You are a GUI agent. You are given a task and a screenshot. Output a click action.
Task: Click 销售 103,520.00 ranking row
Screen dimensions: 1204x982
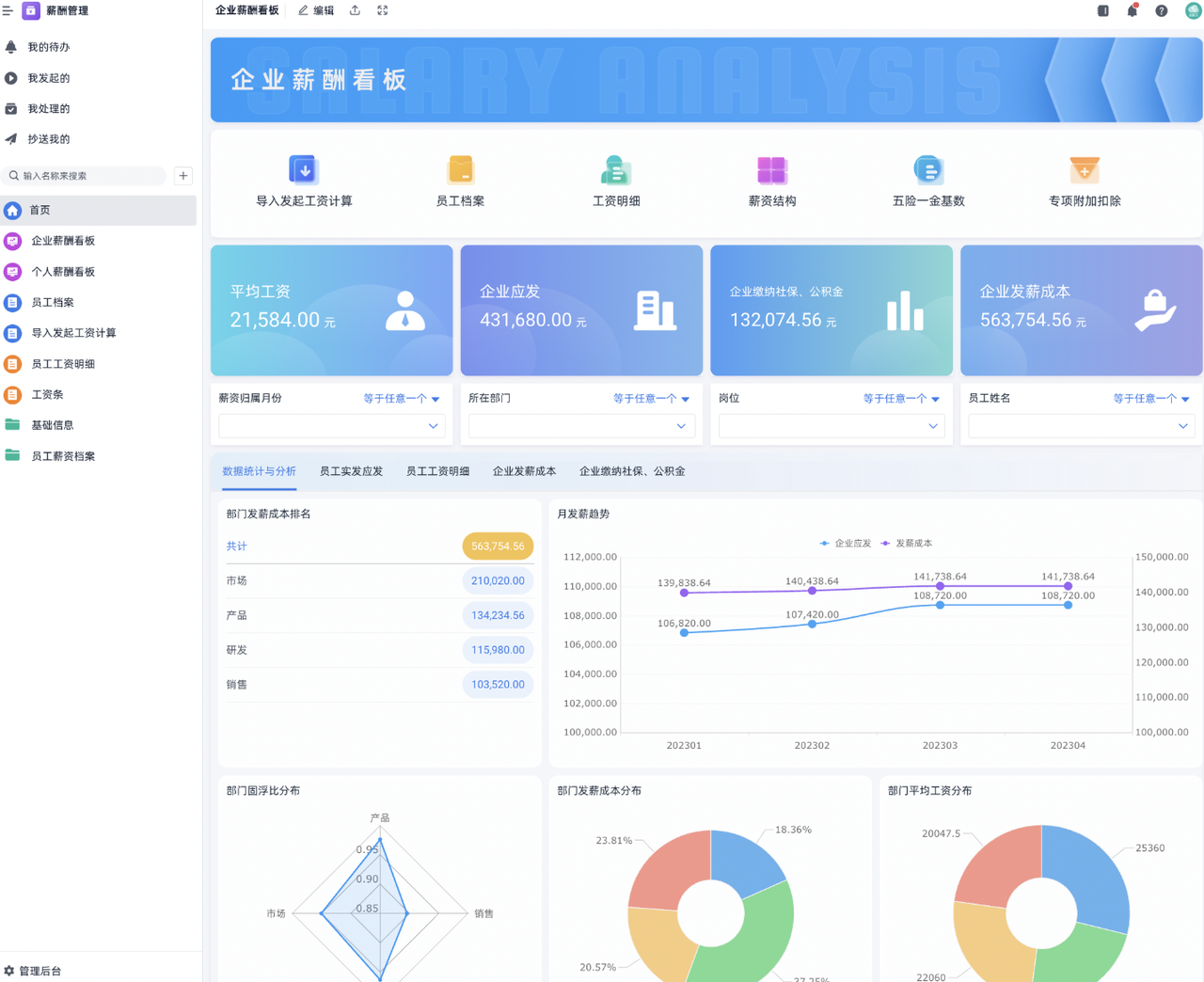pos(380,686)
